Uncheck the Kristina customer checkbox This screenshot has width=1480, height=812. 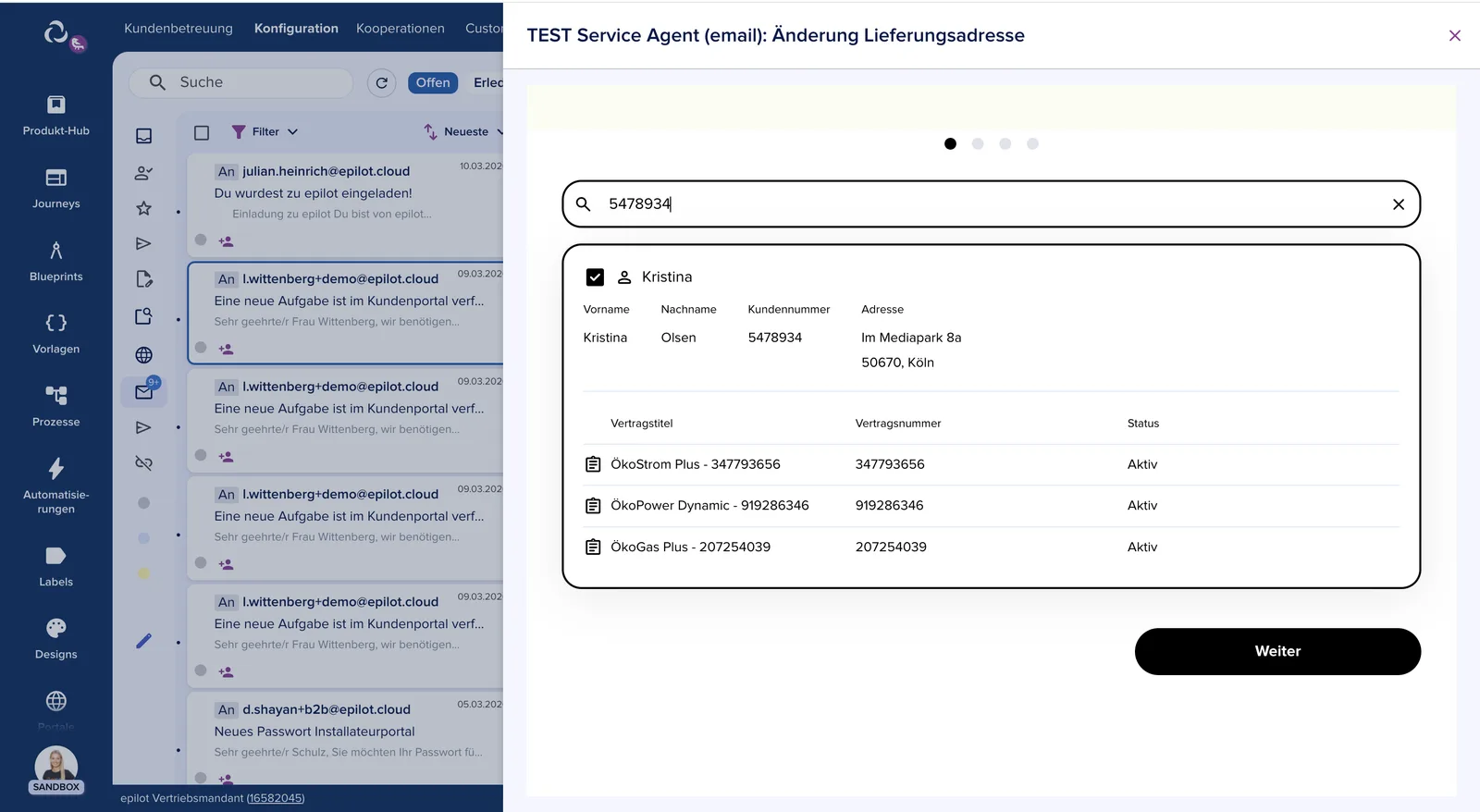point(595,277)
